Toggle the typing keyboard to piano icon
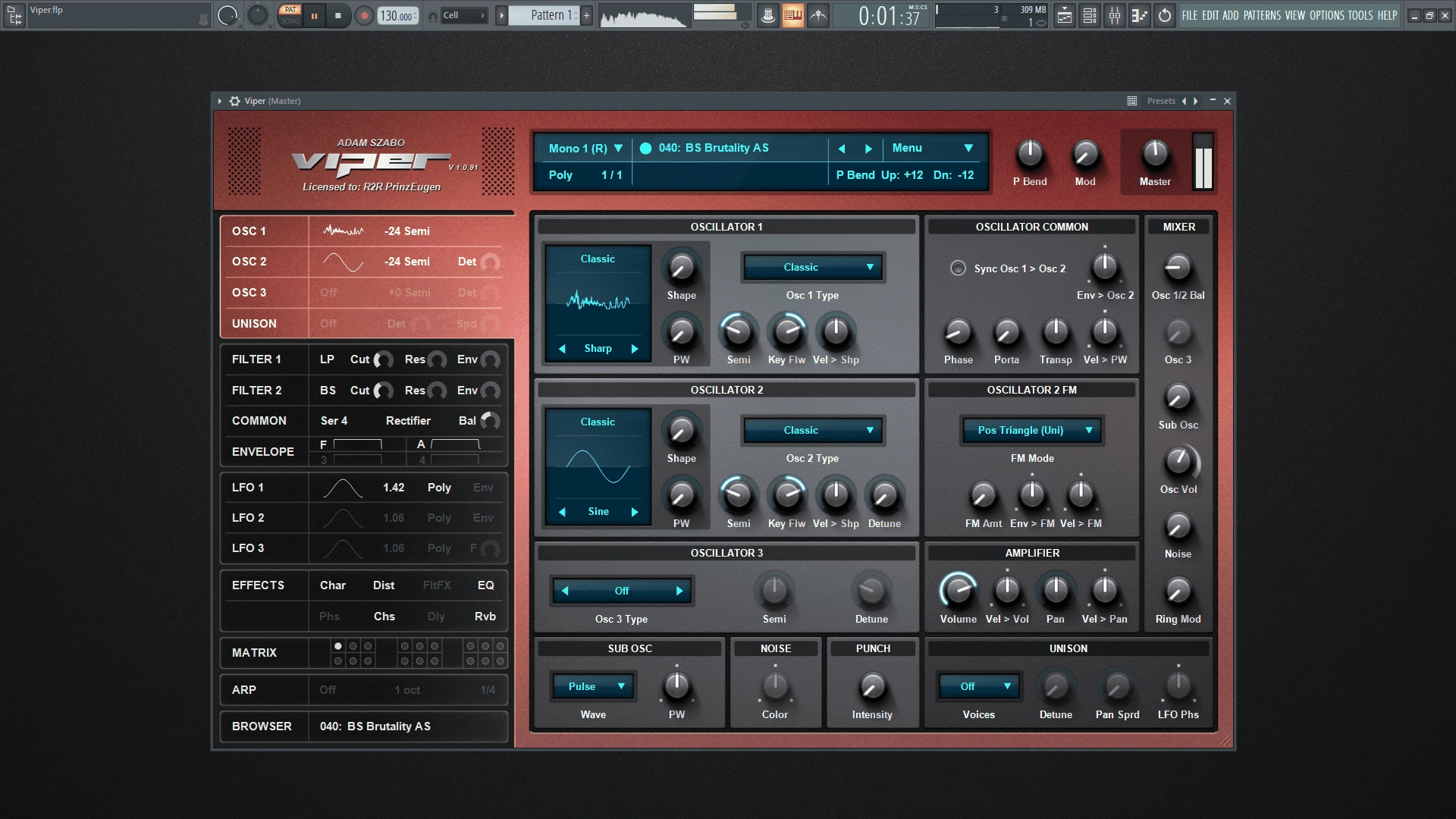1456x819 pixels. 793,15
